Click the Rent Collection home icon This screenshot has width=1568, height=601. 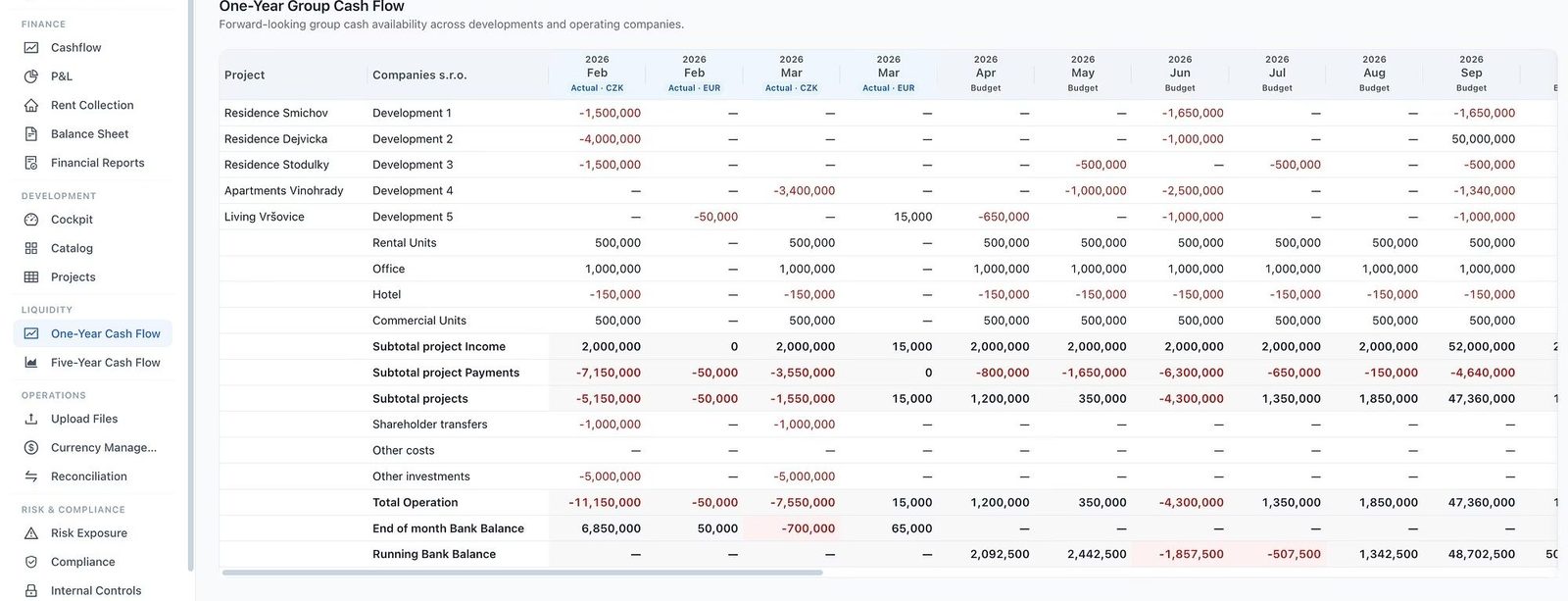tap(31, 105)
